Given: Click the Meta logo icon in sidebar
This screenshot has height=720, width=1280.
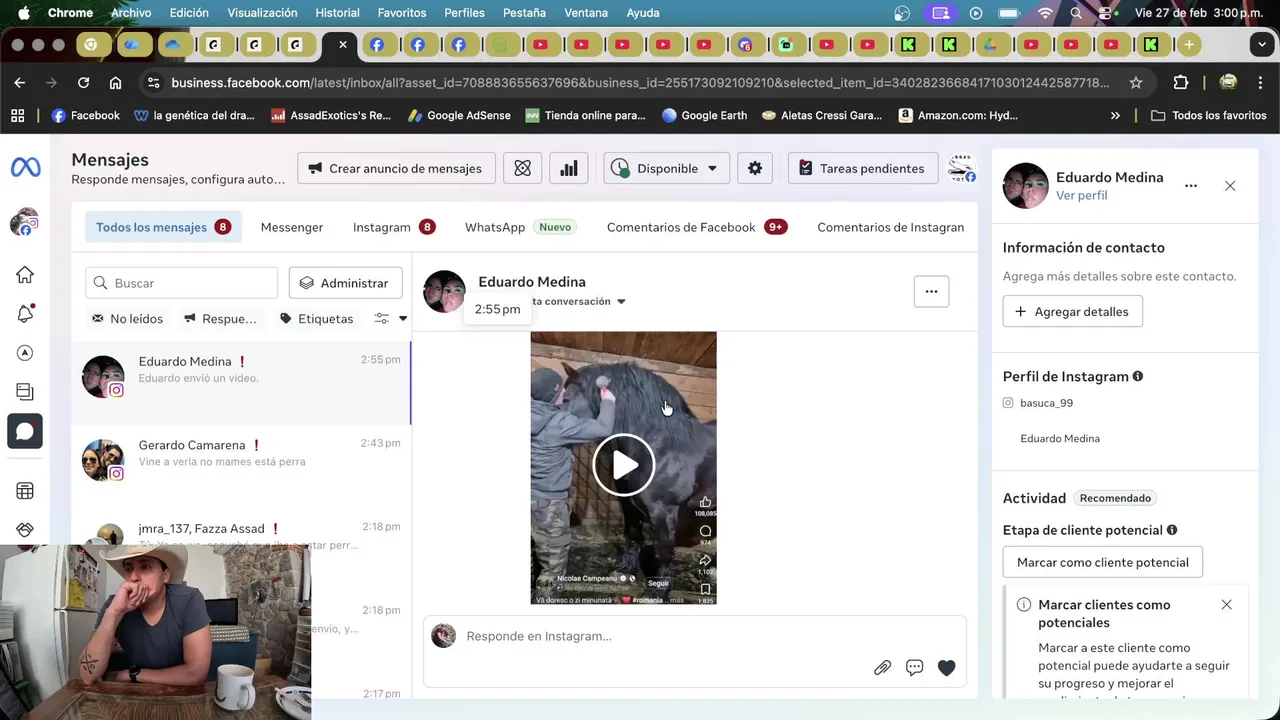Looking at the screenshot, I should (26, 168).
